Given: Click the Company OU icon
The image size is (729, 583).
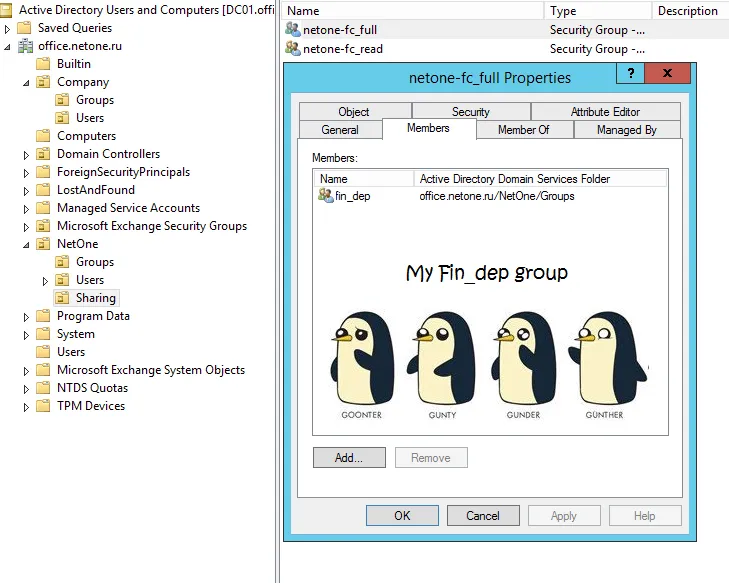Looking at the screenshot, I should point(43,82).
